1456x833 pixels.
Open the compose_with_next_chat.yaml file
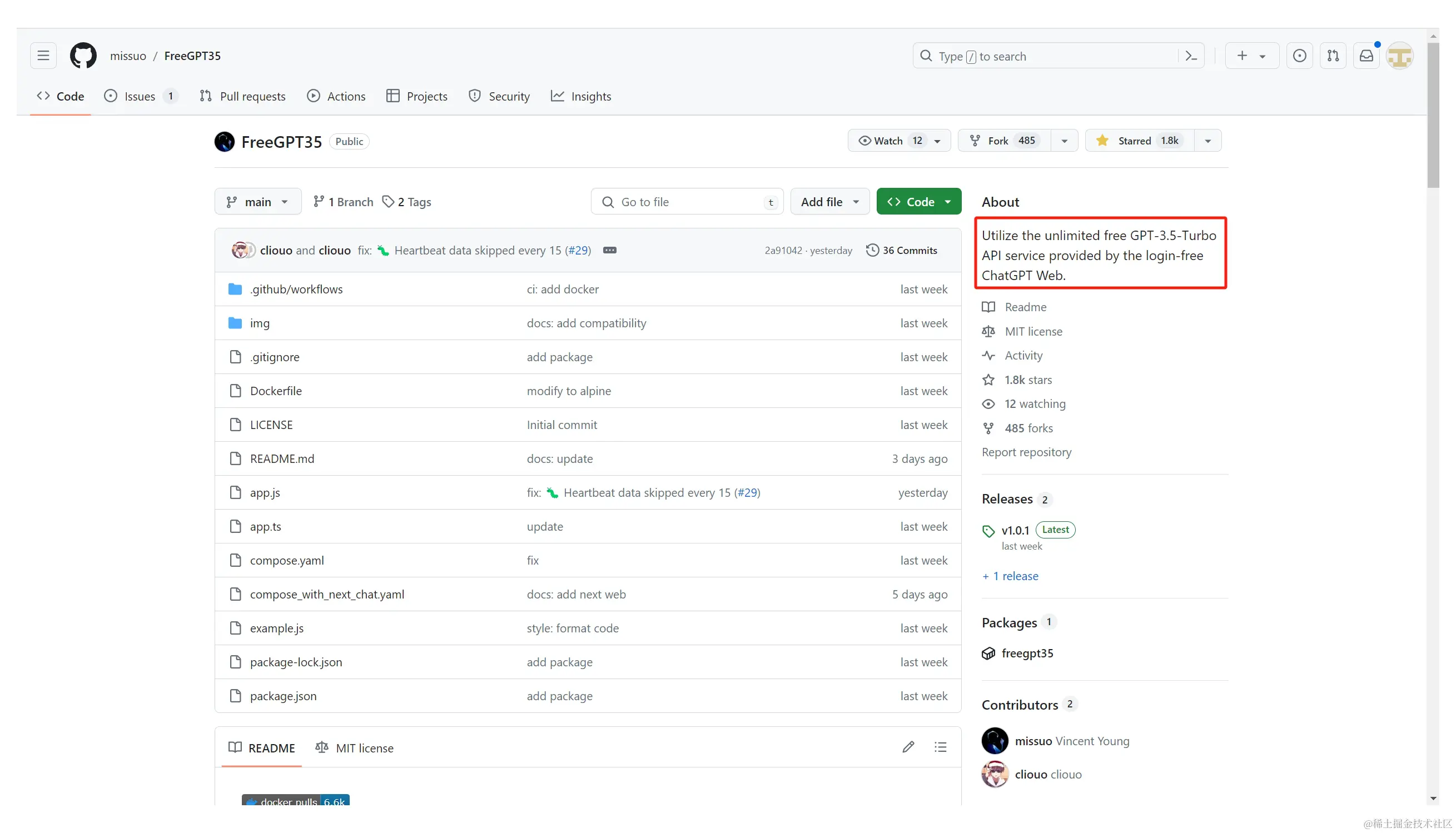pyautogui.click(x=327, y=594)
